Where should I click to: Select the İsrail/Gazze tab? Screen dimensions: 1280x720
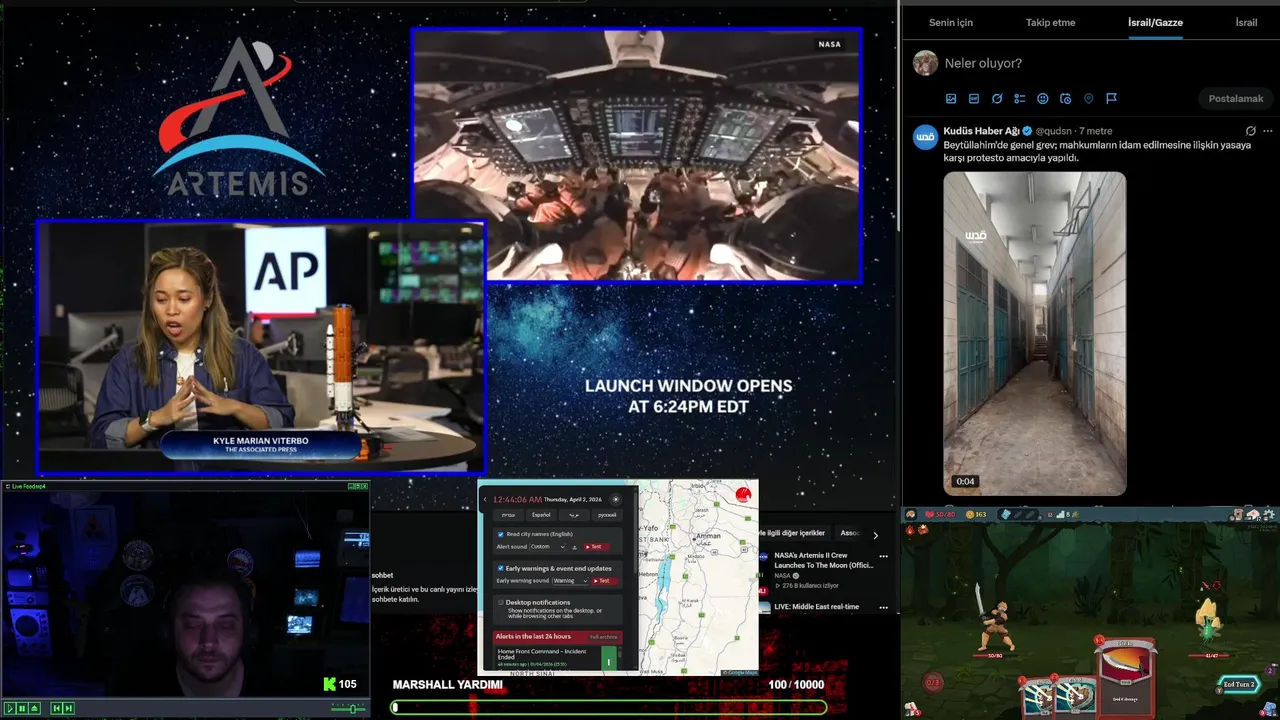(x=1155, y=22)
